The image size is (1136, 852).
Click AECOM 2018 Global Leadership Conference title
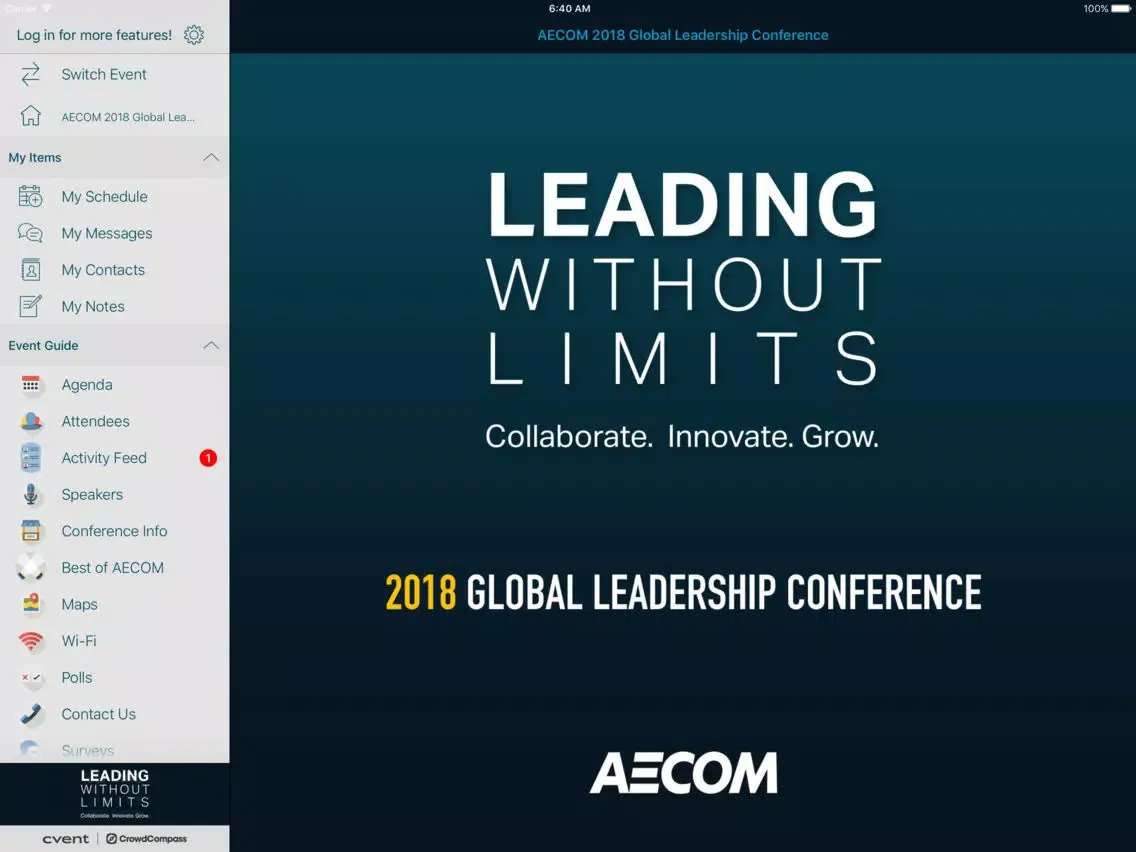click(x=682, y=35)
